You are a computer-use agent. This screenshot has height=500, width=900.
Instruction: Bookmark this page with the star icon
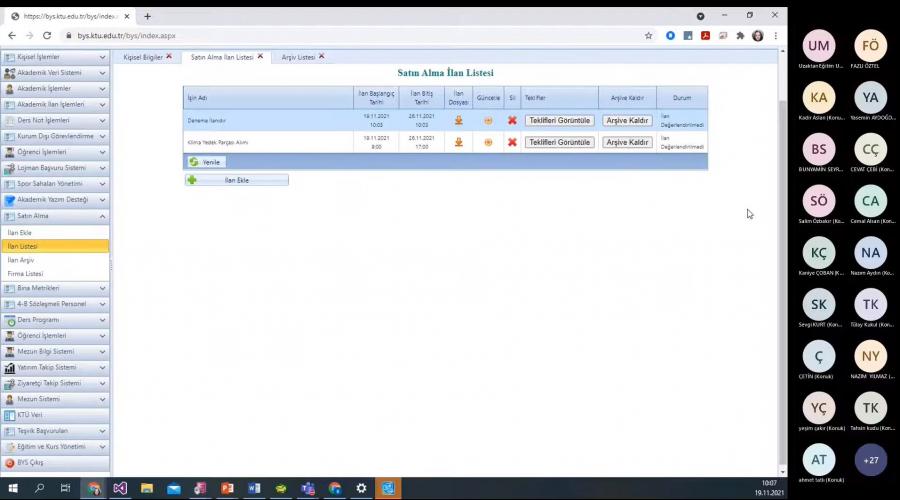(649, 35)
